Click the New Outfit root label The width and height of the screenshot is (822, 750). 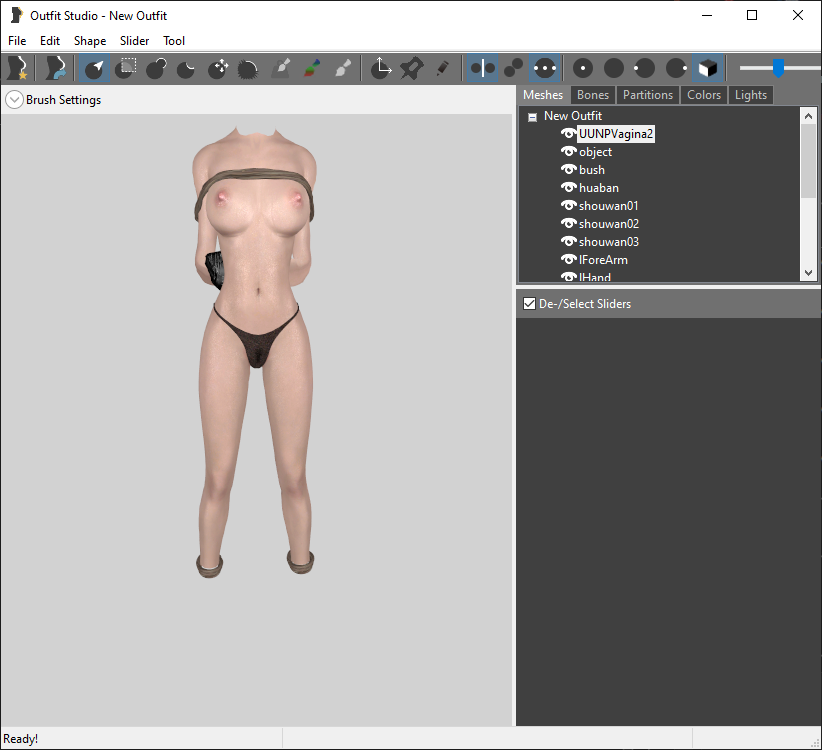pyautogui.click(x=572, y=116)
